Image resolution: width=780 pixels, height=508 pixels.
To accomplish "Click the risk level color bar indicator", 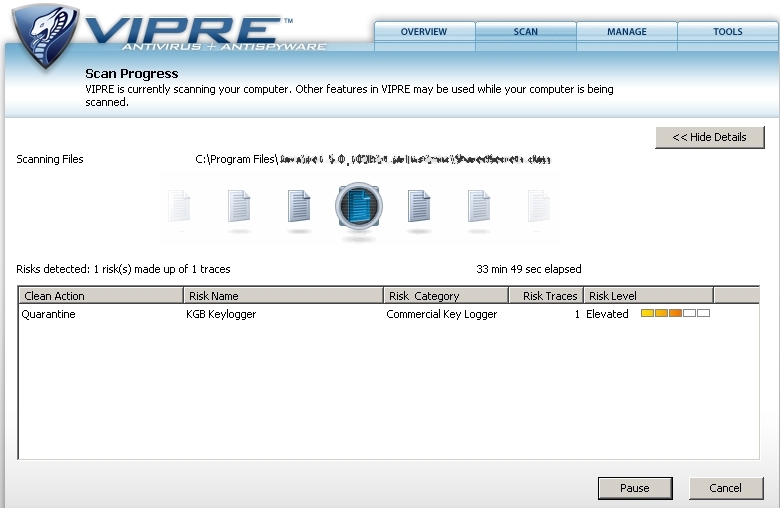I will click(x=676, y=313).
